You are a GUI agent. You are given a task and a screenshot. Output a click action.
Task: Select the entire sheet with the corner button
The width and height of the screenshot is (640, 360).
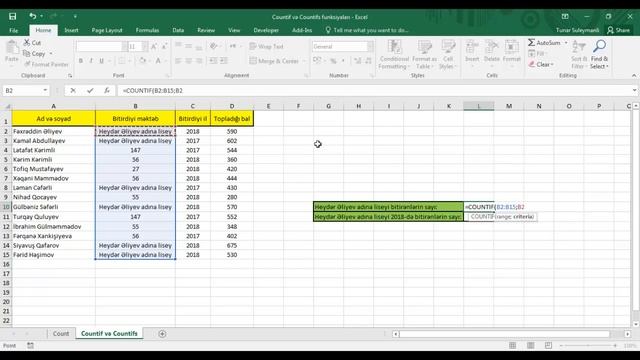coord(6,106)
